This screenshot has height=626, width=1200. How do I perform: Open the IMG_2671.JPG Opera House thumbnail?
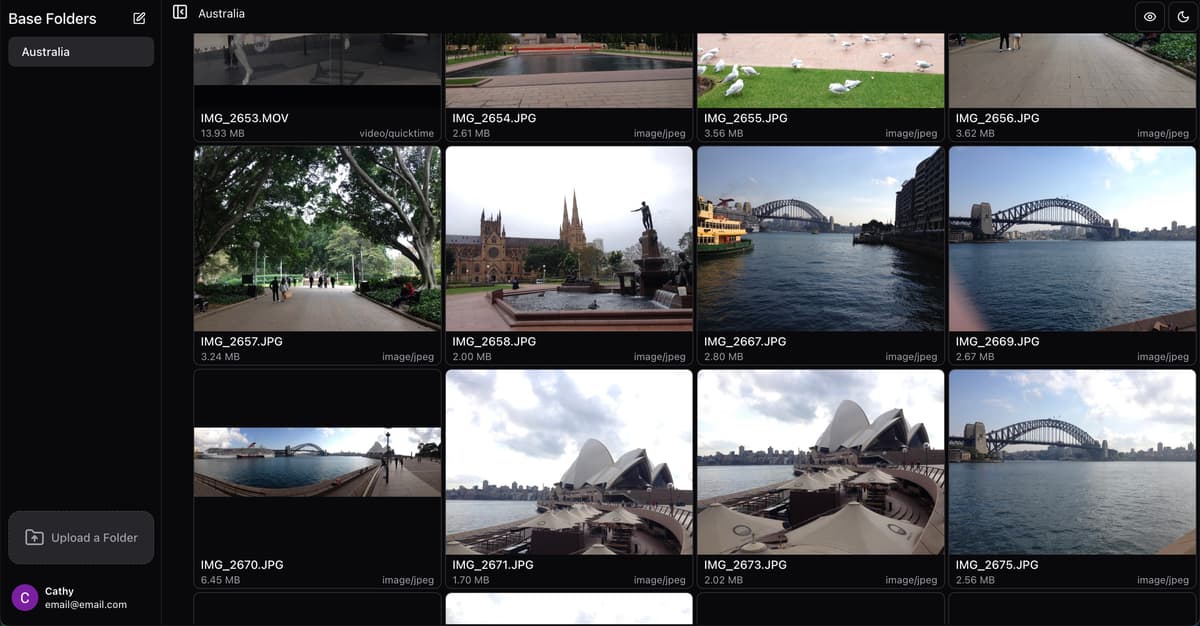[x=569, y=462]
